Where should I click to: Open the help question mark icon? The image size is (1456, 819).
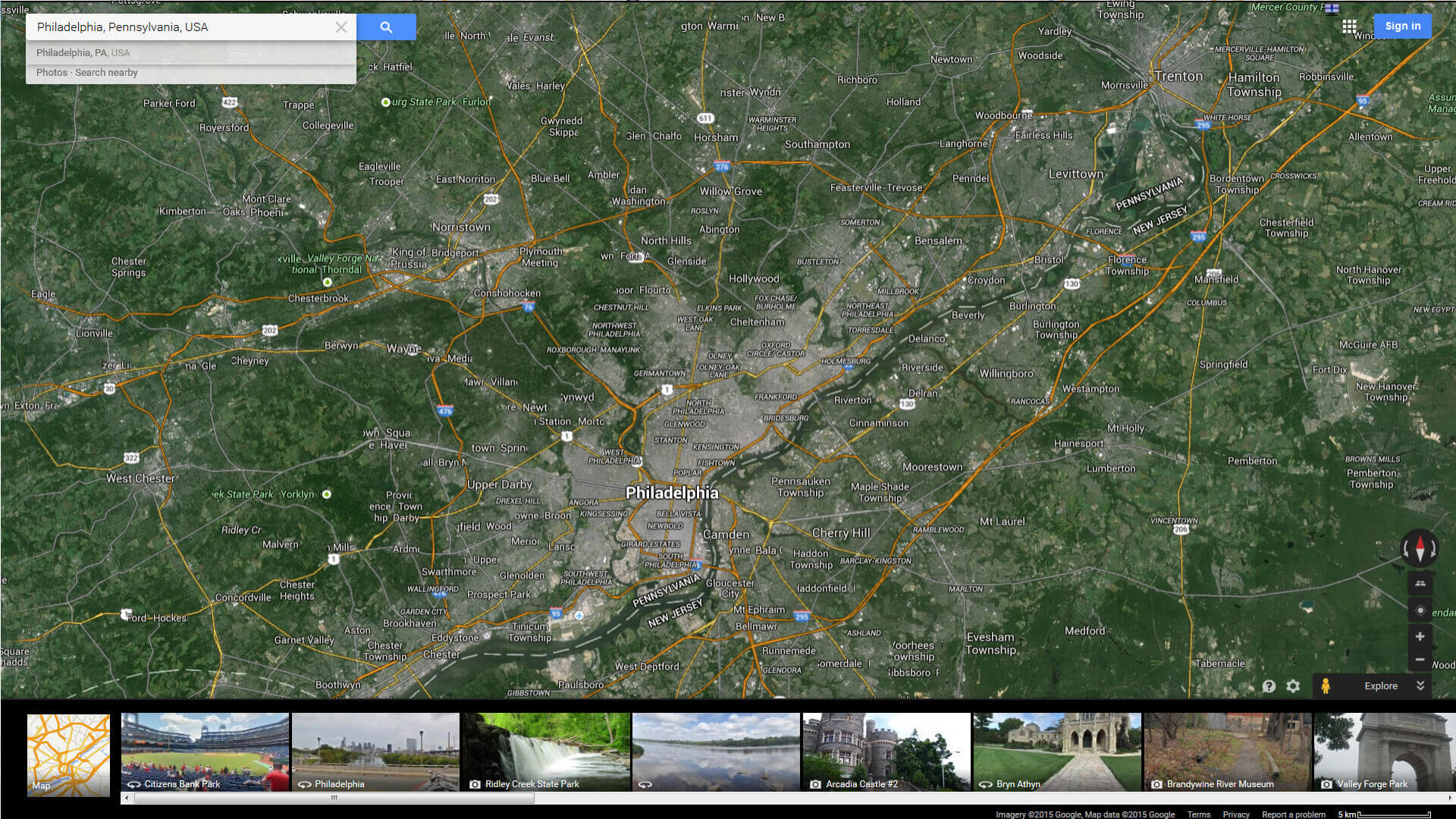tap(1269, 686)
